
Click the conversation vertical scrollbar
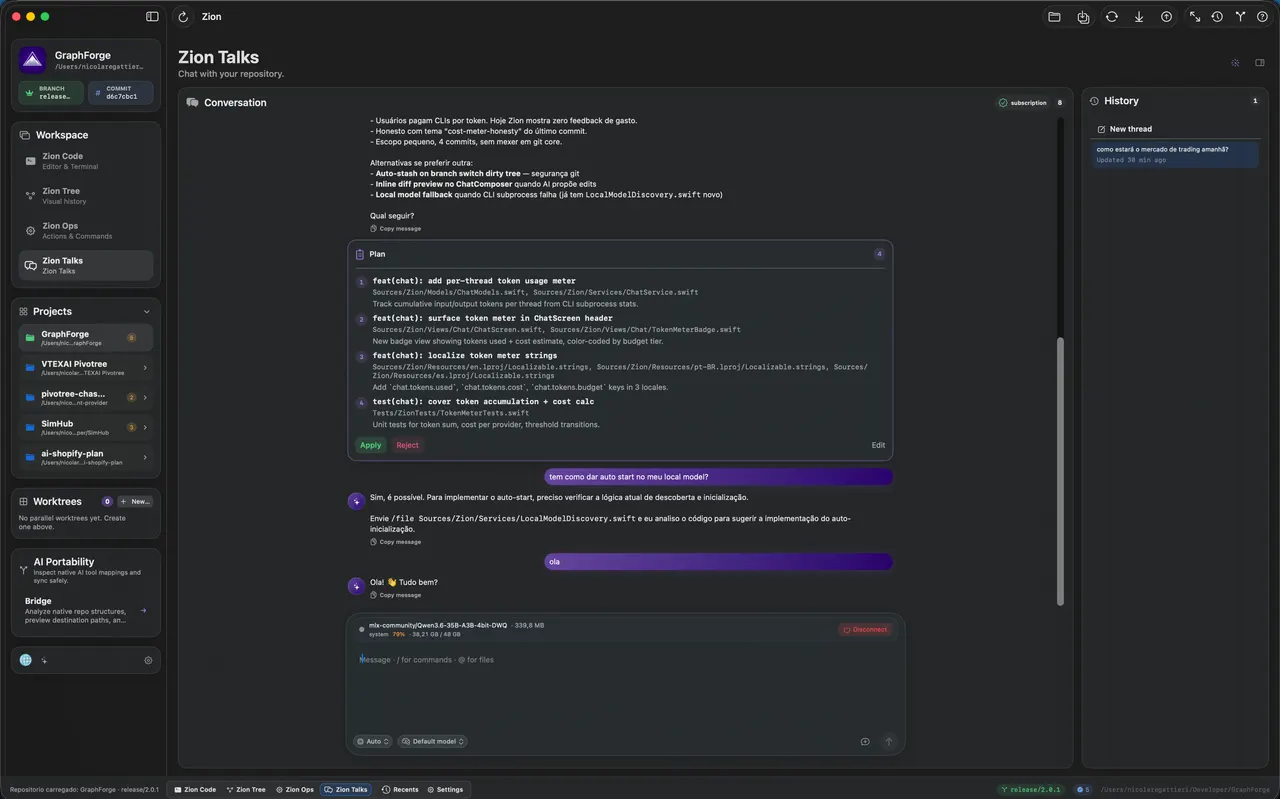pyautogui.click(x=1060, y=471)
